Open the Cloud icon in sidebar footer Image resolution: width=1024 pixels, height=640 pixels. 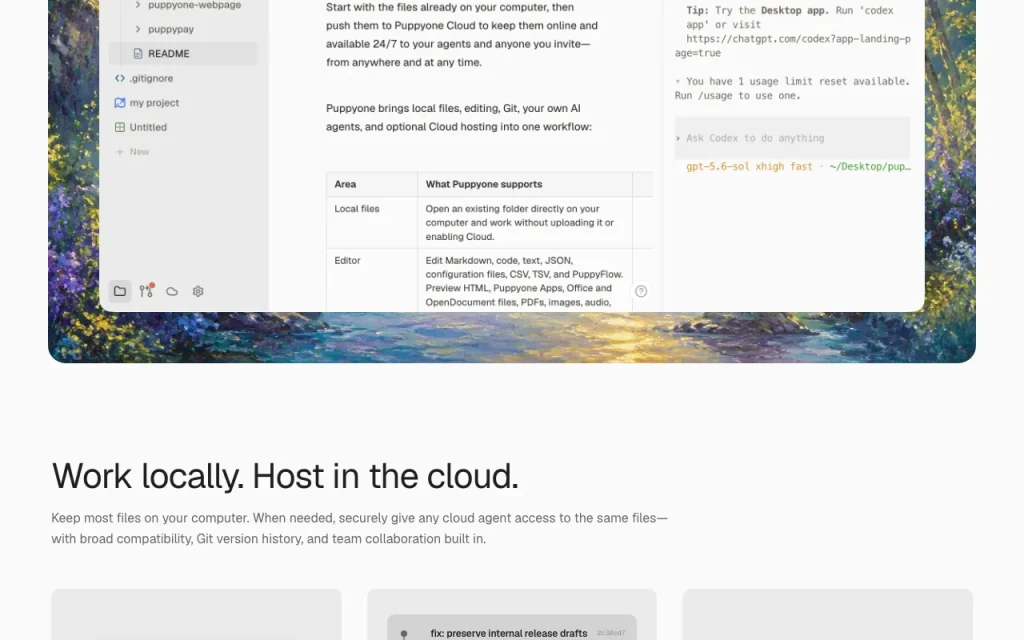point(172,291)
